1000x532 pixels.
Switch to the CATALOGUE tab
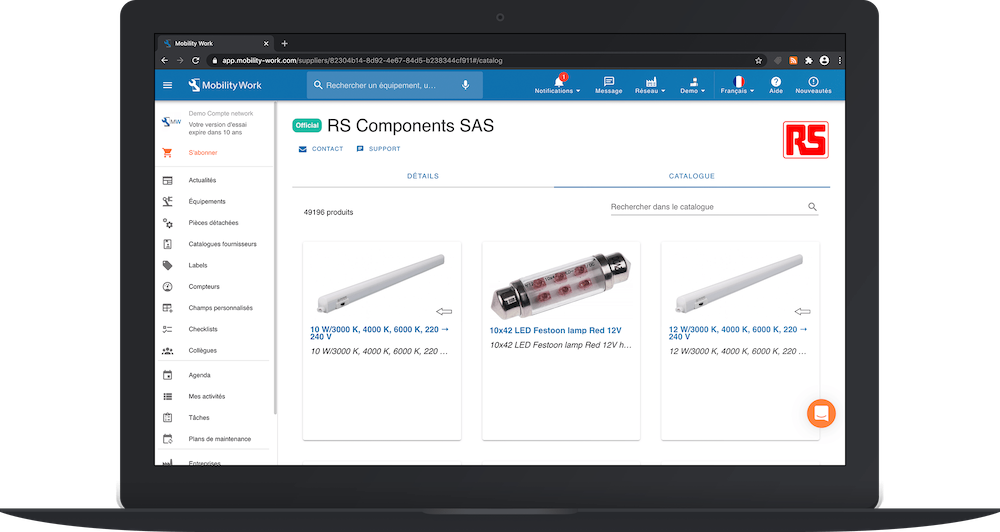692,176
